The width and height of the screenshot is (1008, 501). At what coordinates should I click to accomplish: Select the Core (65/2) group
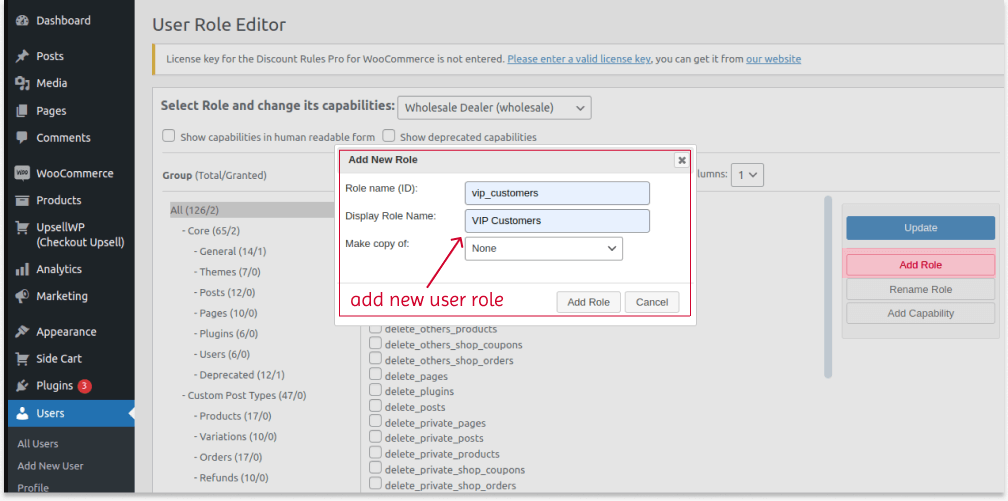coord(211,230)
